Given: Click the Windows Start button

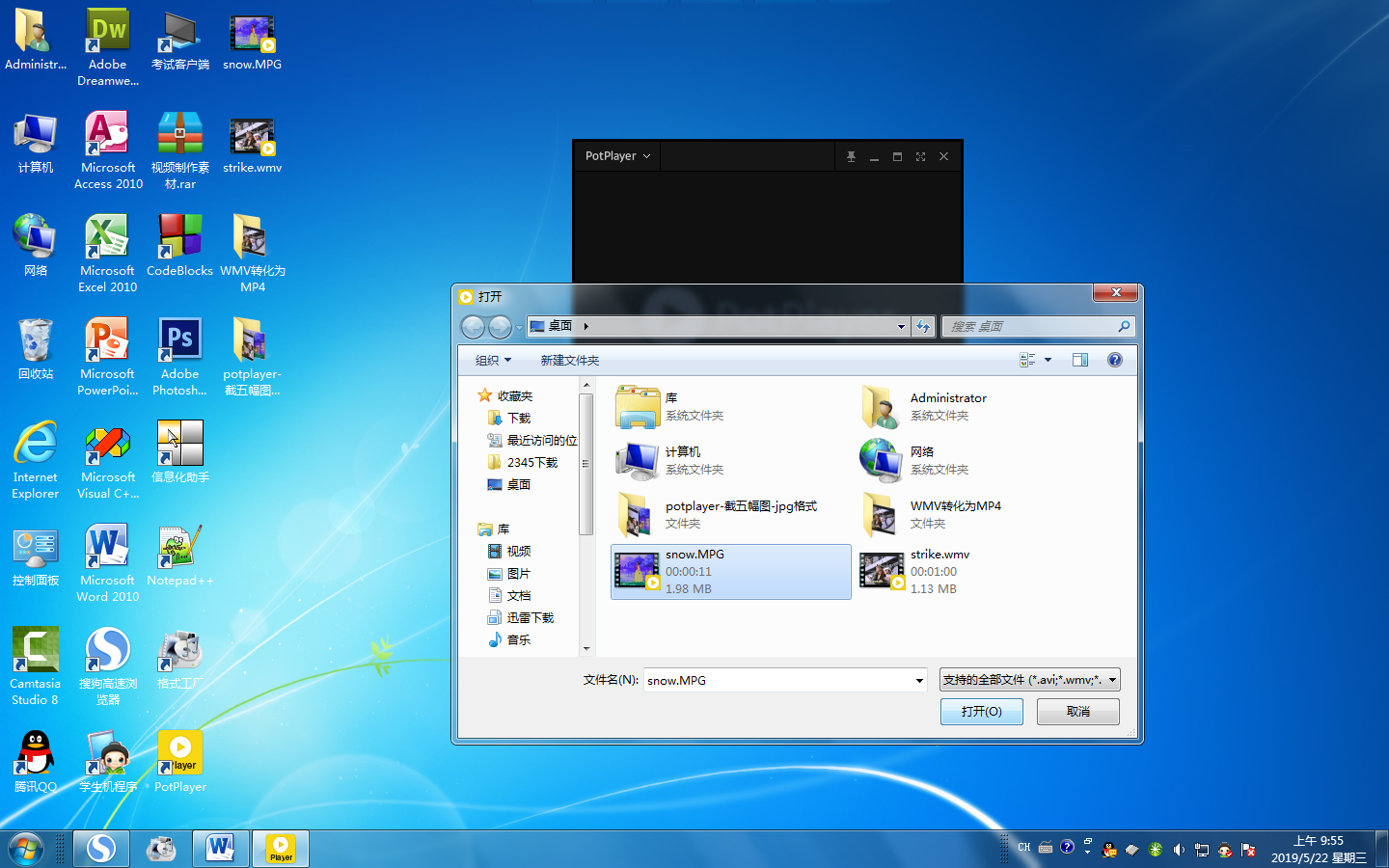Looking at the screenshot, I should tap(25, 849).
